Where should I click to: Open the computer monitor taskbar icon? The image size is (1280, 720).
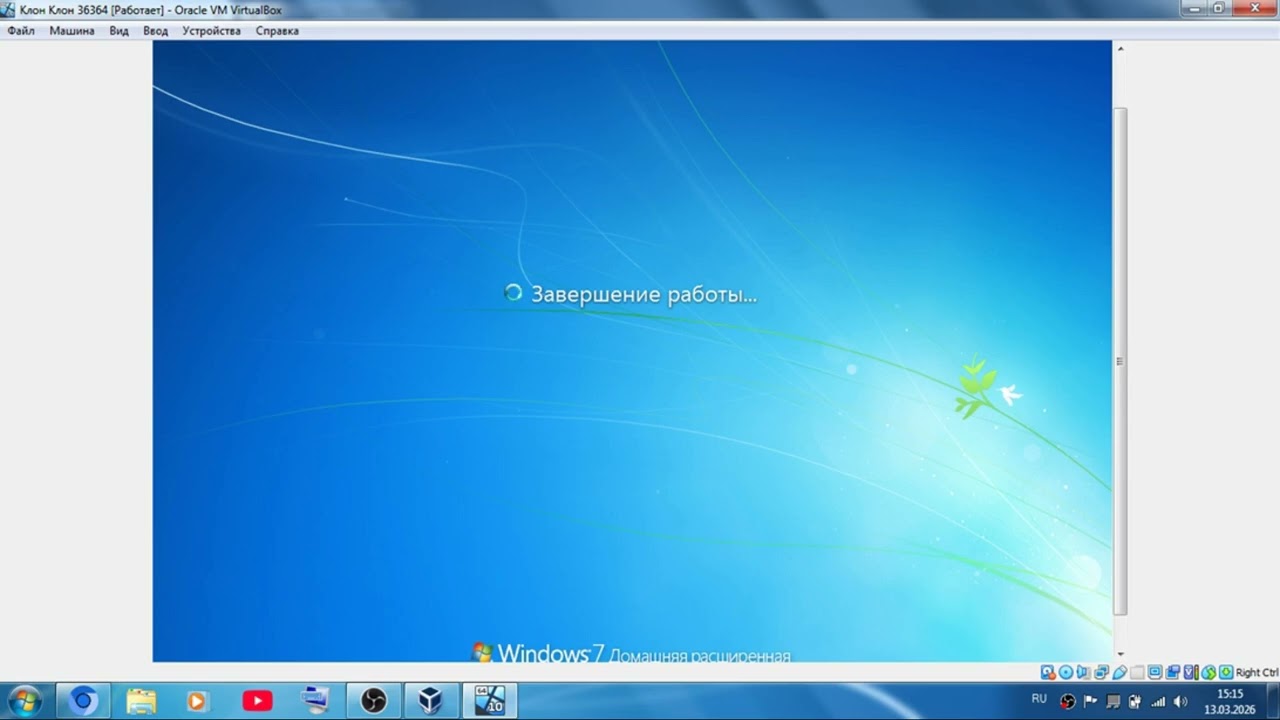[315, 701]
